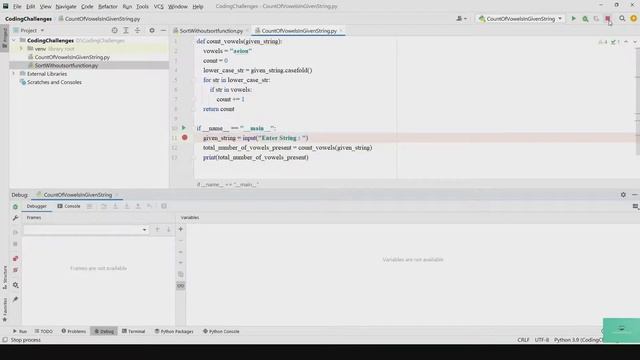Resume program in the debug side toolbar
Image resolution: width=640 pixels, height=360 pixels.
point(16,232)
